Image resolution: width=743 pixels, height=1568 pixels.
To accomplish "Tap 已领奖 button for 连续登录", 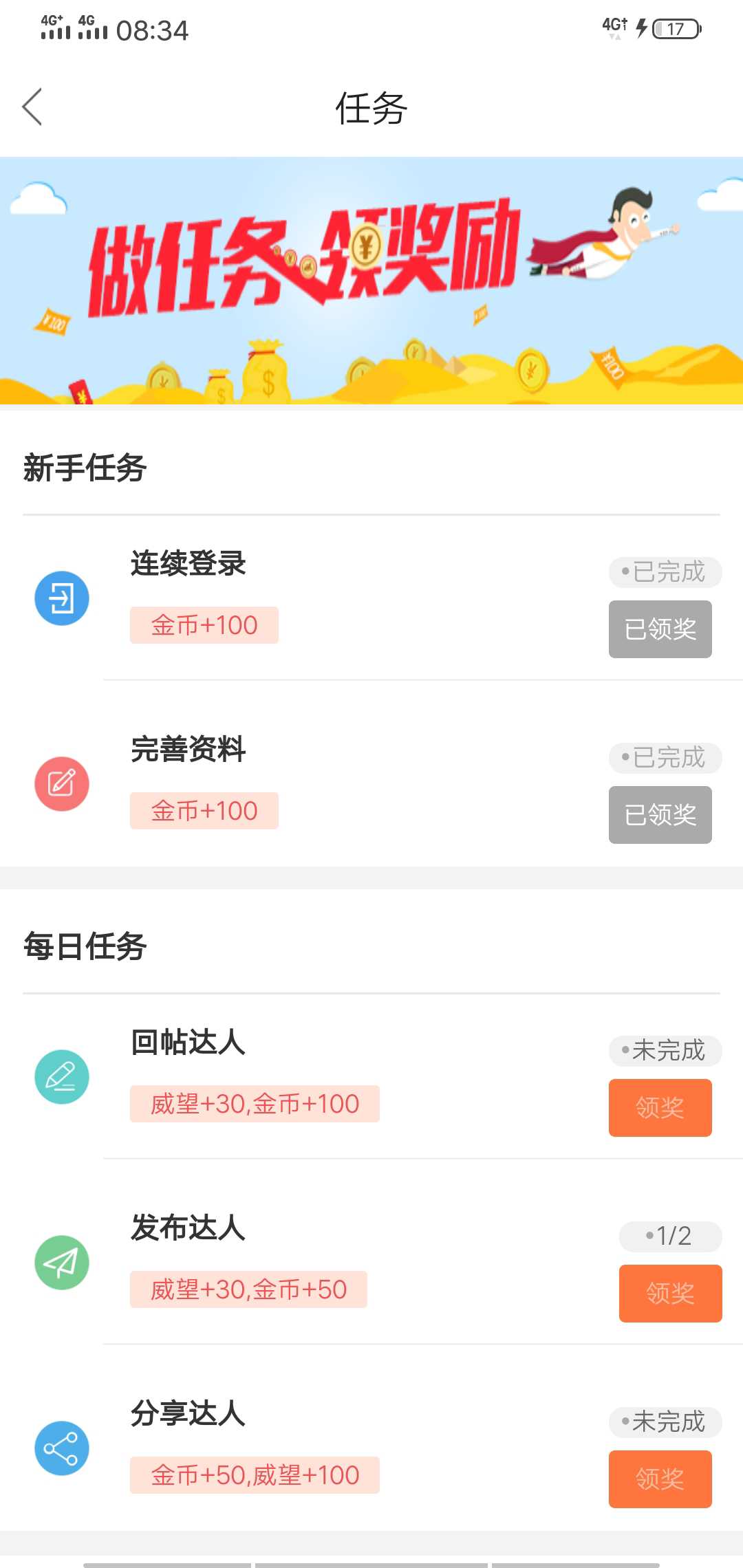I will (x=660, y=629).
